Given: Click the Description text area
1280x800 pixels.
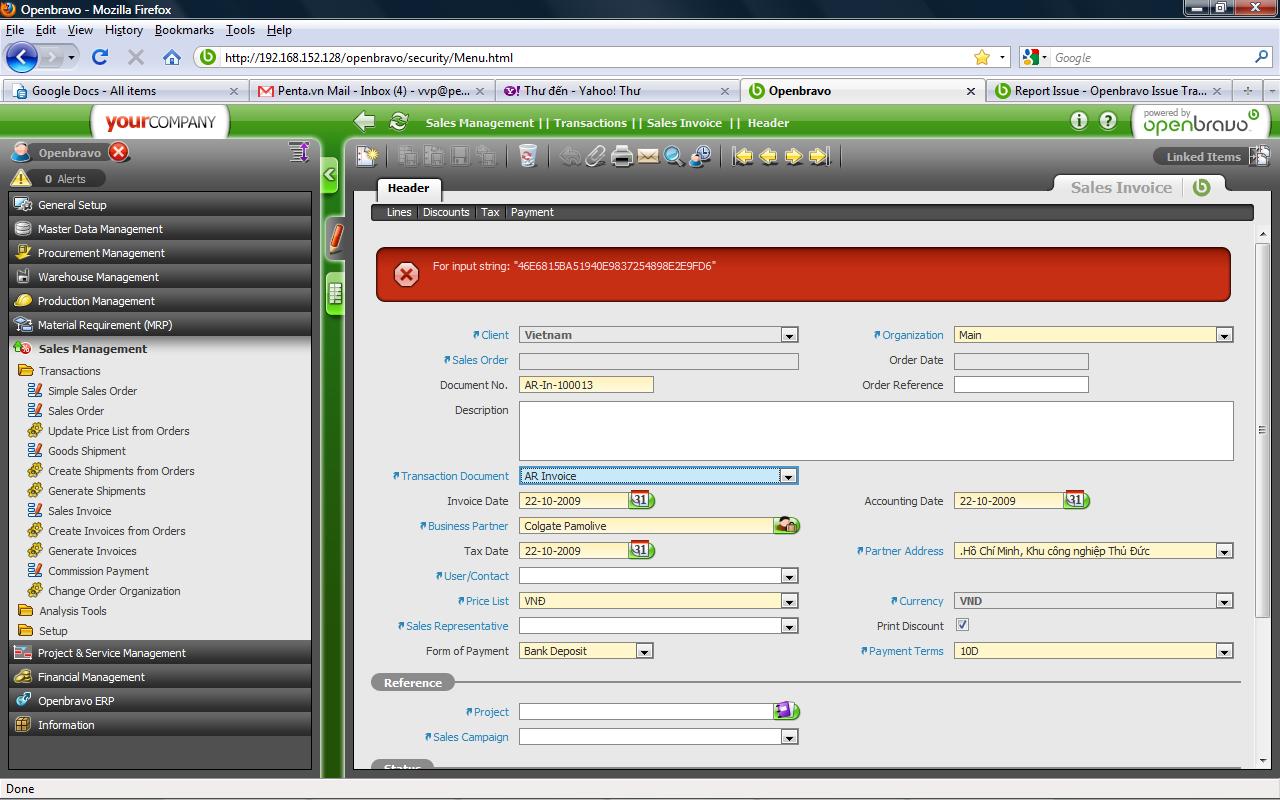Looking at the screenshot, I should point(875,431).
